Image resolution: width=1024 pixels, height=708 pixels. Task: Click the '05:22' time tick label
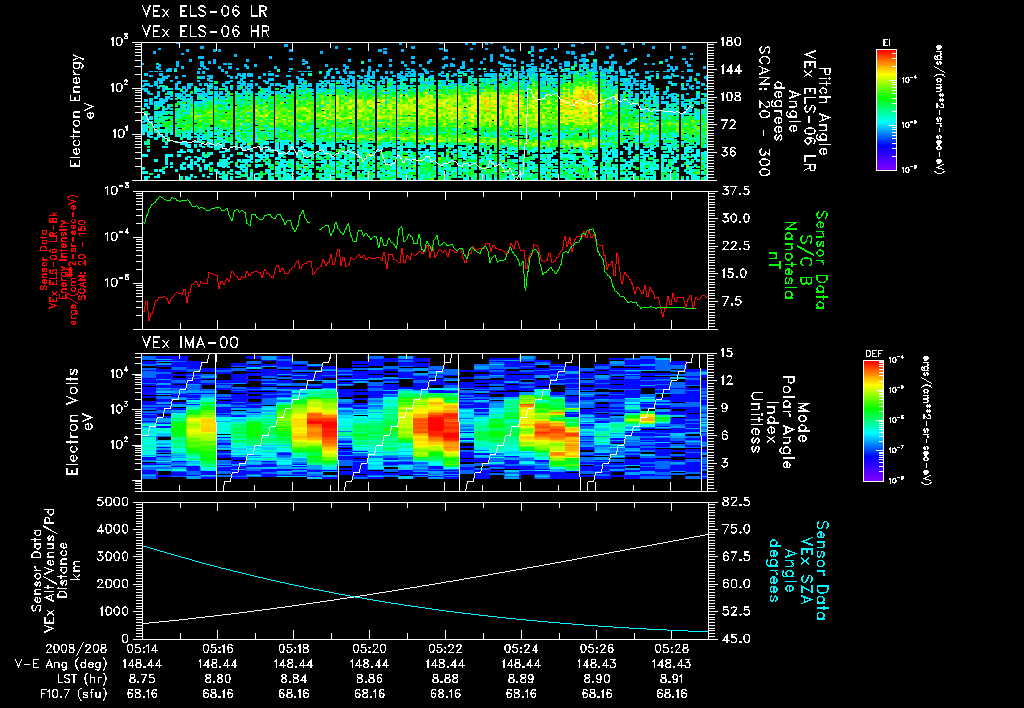pos(445,649)
